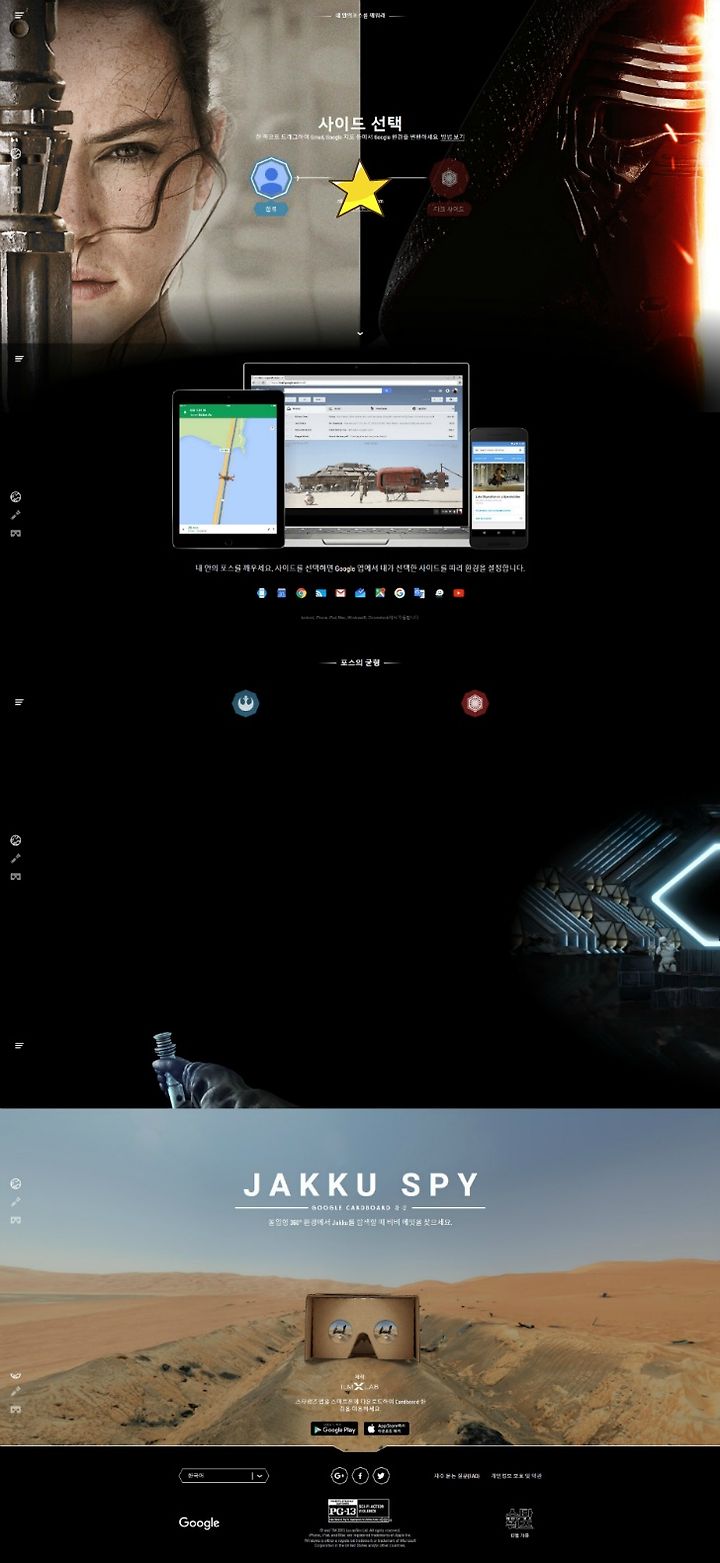Click the Chrome app icon
Screen dimensions: 720x1563
tap(301, 593)
